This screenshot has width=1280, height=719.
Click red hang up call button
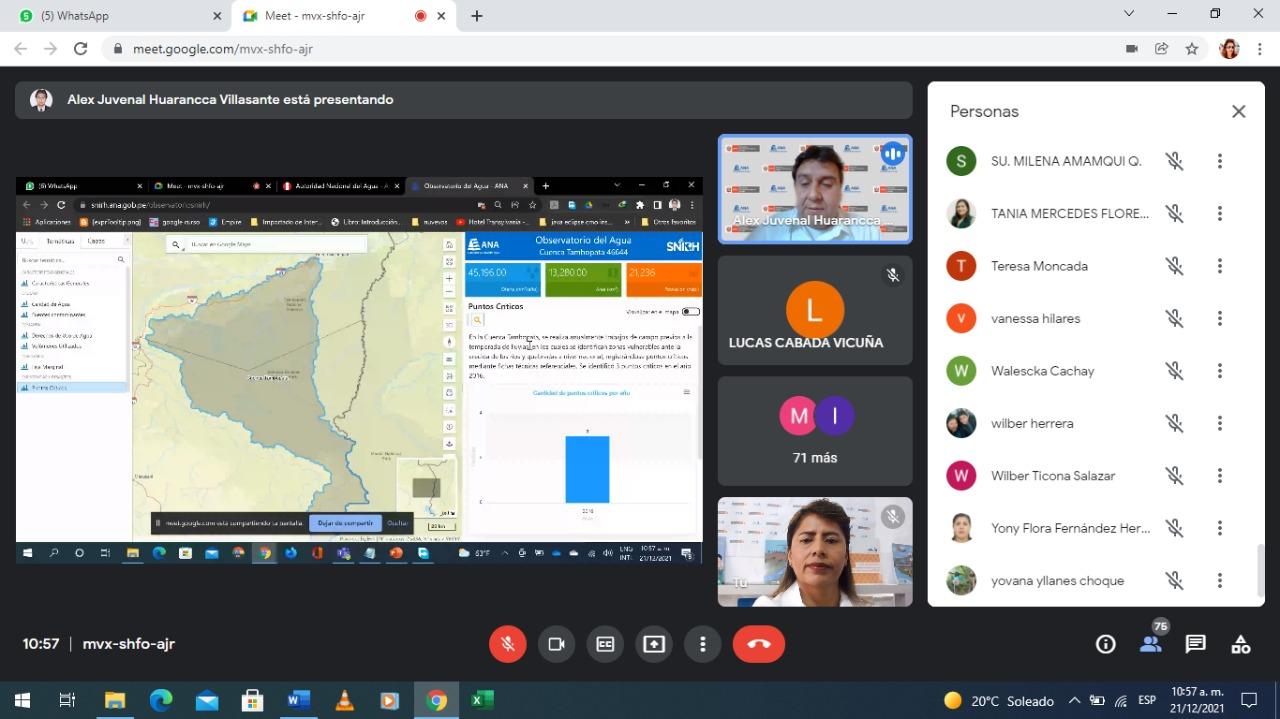759,644
